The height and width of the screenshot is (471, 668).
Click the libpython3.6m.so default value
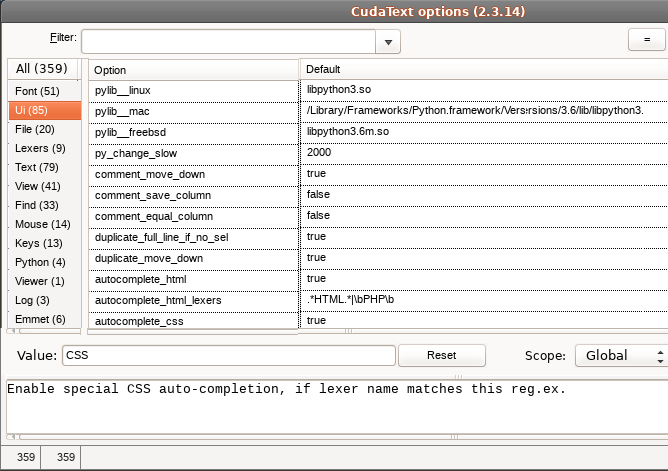click(x=484, y=132)
